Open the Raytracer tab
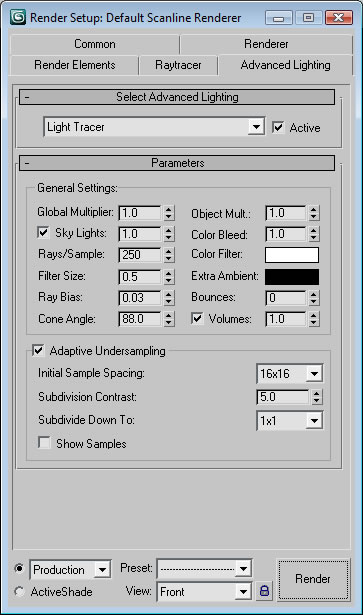This screenshot has width=363, height=615. click(x=178, y=65)
